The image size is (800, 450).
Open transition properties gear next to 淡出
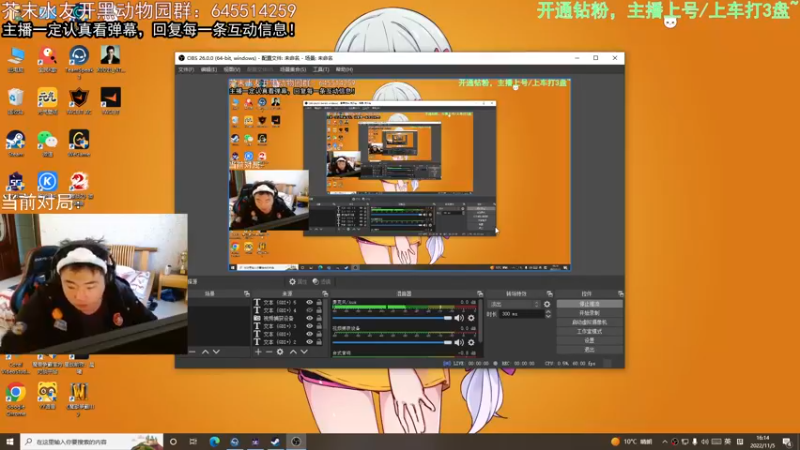point(547,304)
